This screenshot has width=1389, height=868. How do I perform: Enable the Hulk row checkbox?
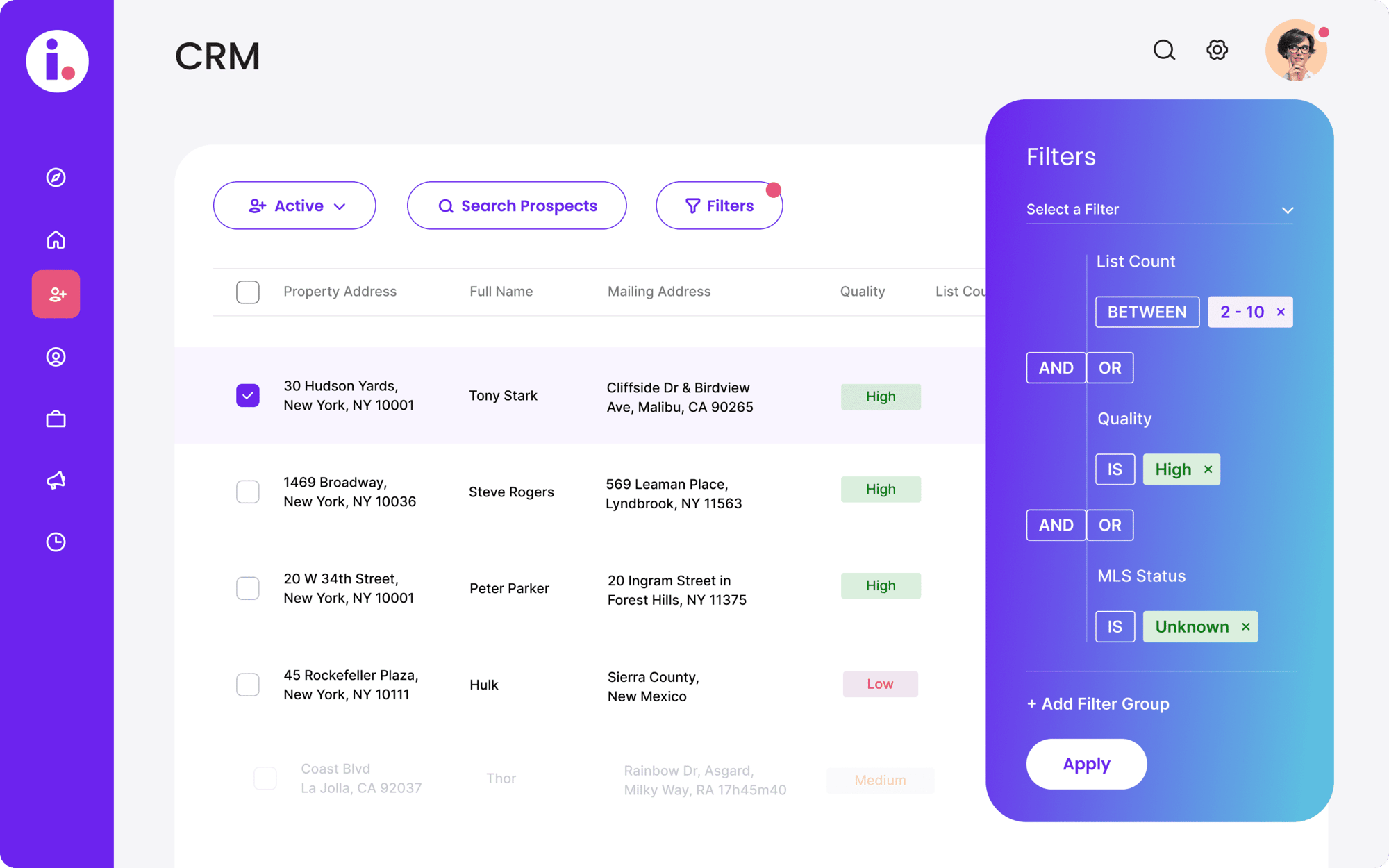tap(247, 684)
